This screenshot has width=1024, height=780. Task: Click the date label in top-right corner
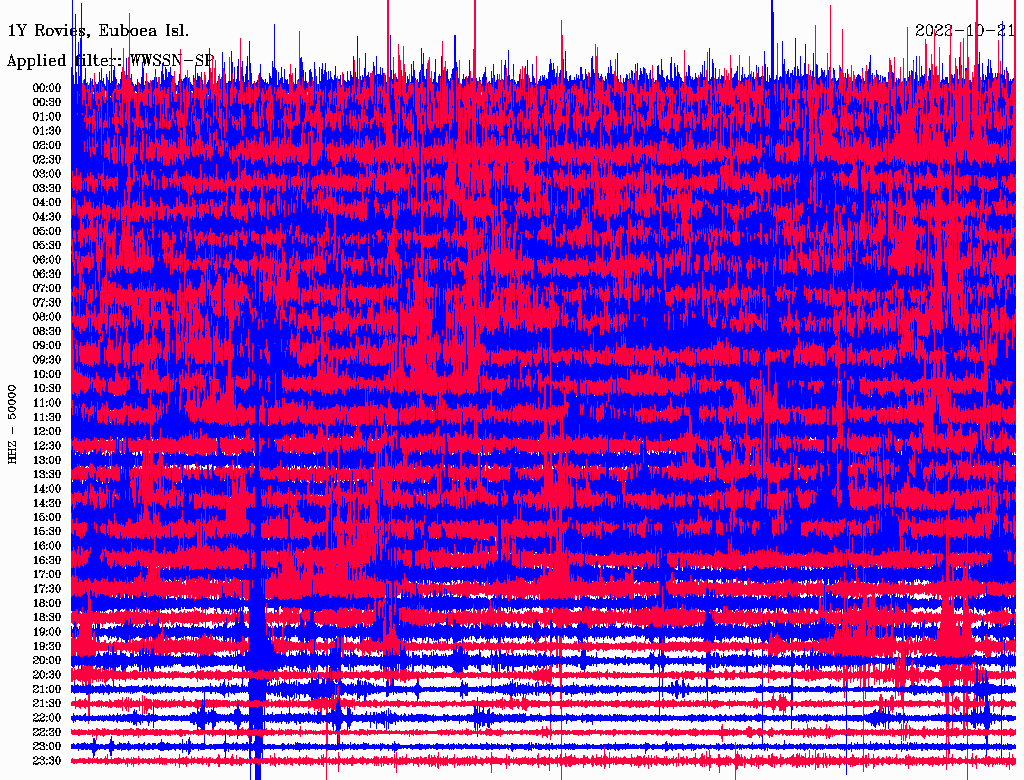point(966,31)
